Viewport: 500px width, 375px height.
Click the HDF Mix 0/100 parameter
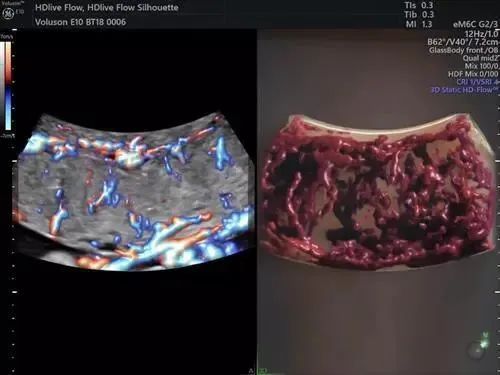[x=473, y=74]
